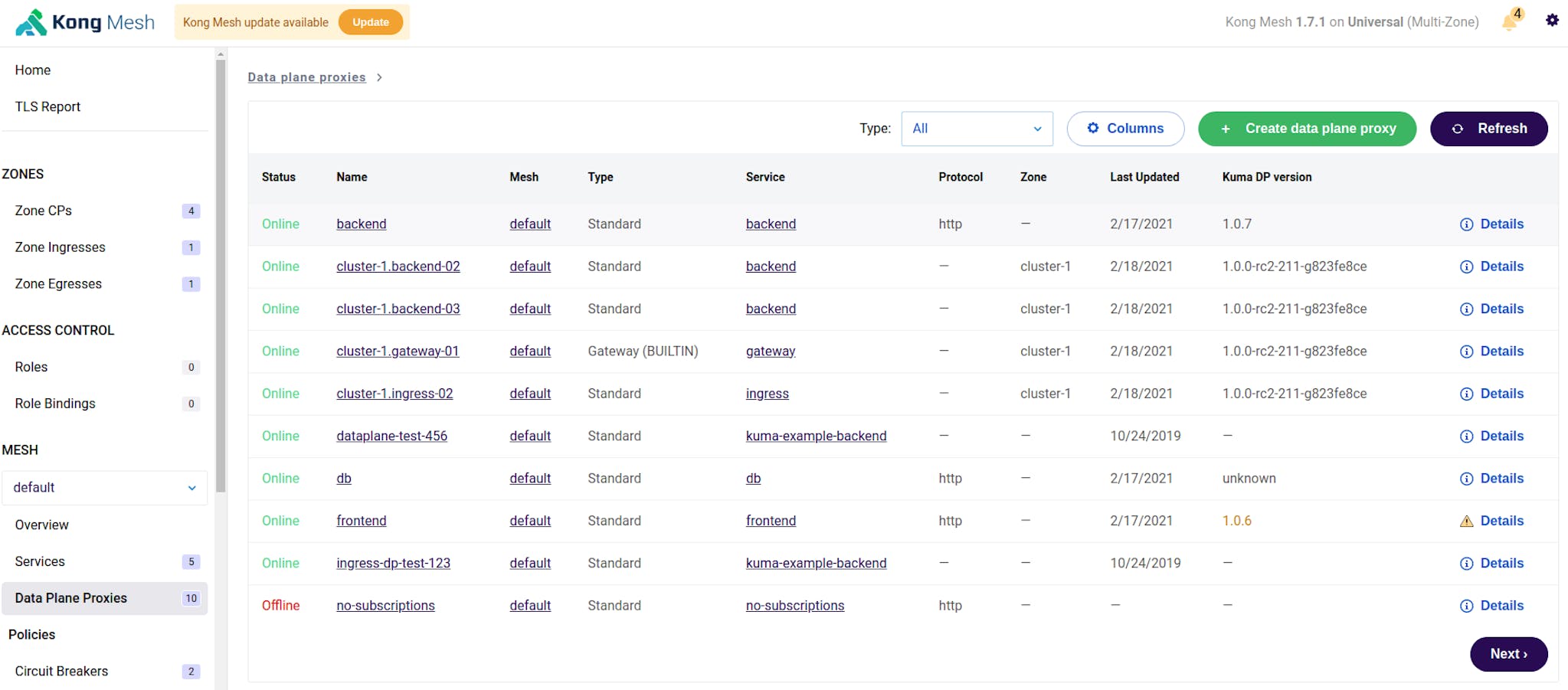Expand the default mesh selector
The image size is (1568, 690).
click(104, 488)
